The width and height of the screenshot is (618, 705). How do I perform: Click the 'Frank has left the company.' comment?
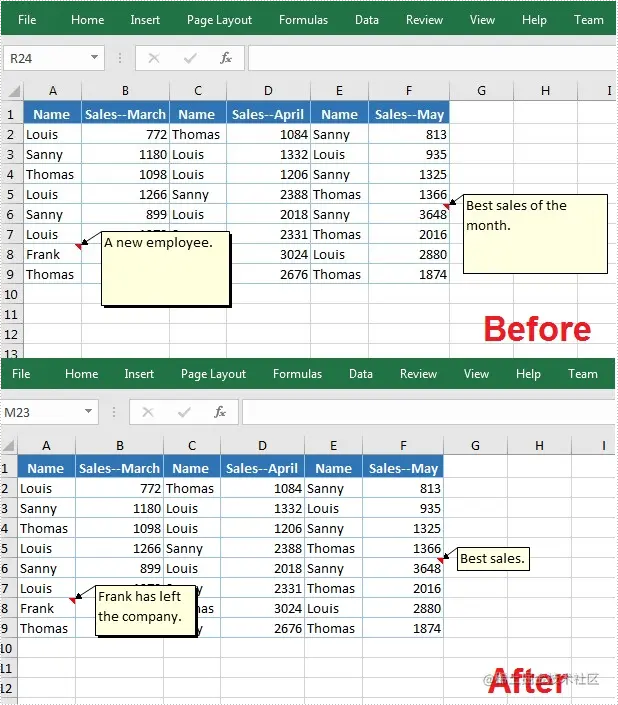point(146,611)
